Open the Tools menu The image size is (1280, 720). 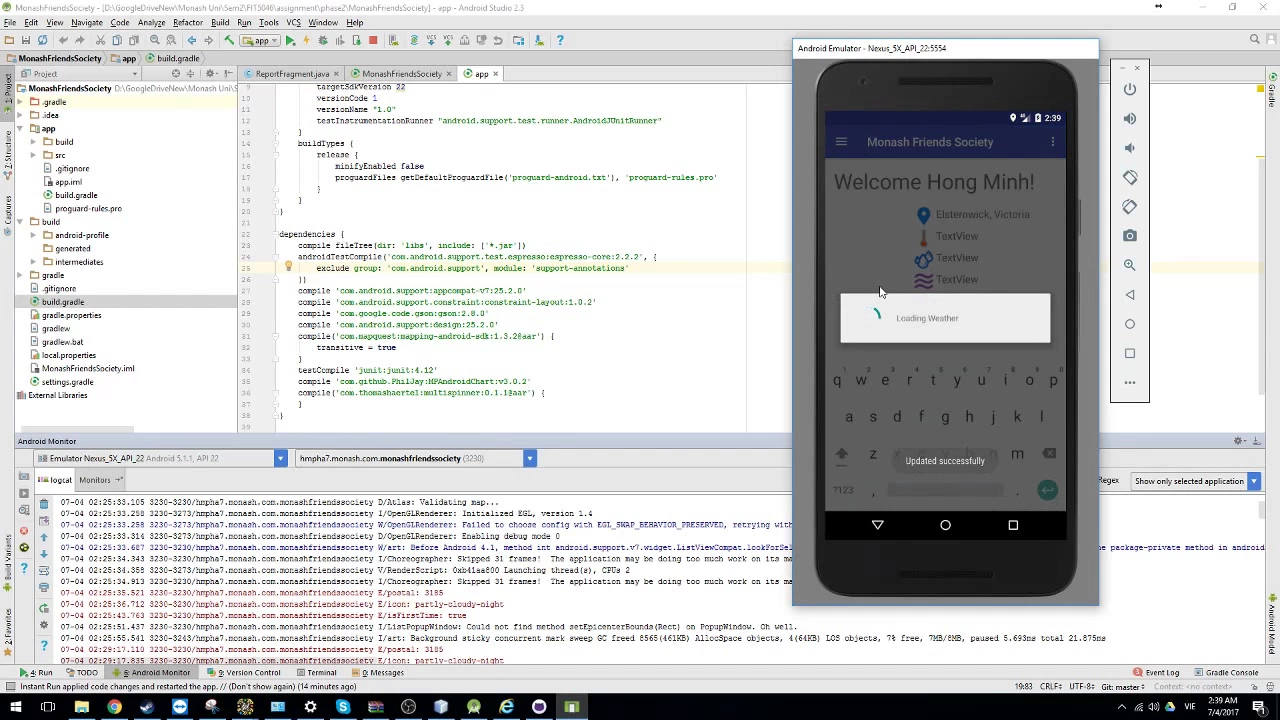(x=268, y=22)
